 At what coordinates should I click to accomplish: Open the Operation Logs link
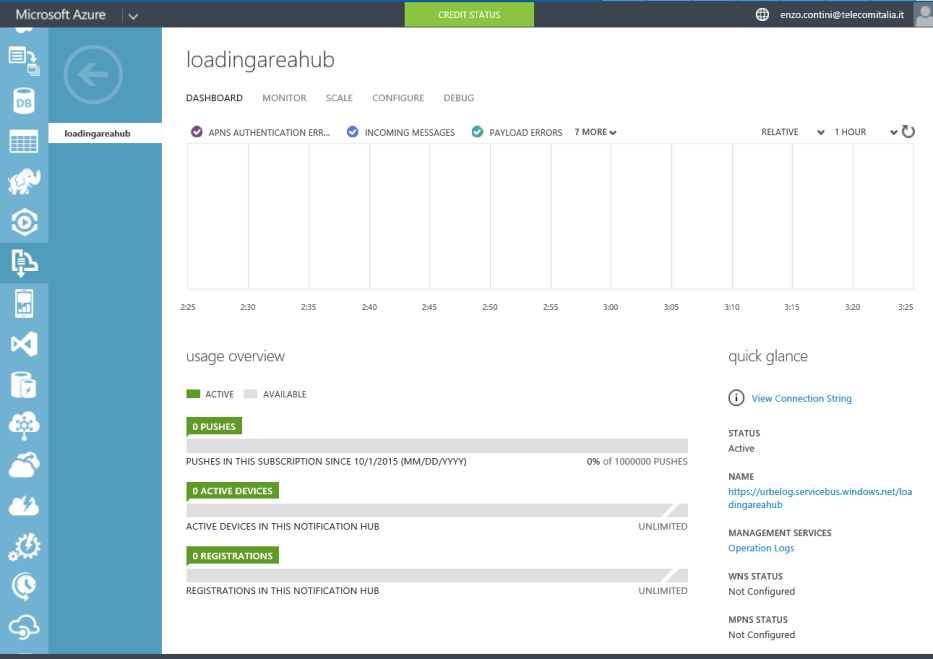(x=761, y=548)
